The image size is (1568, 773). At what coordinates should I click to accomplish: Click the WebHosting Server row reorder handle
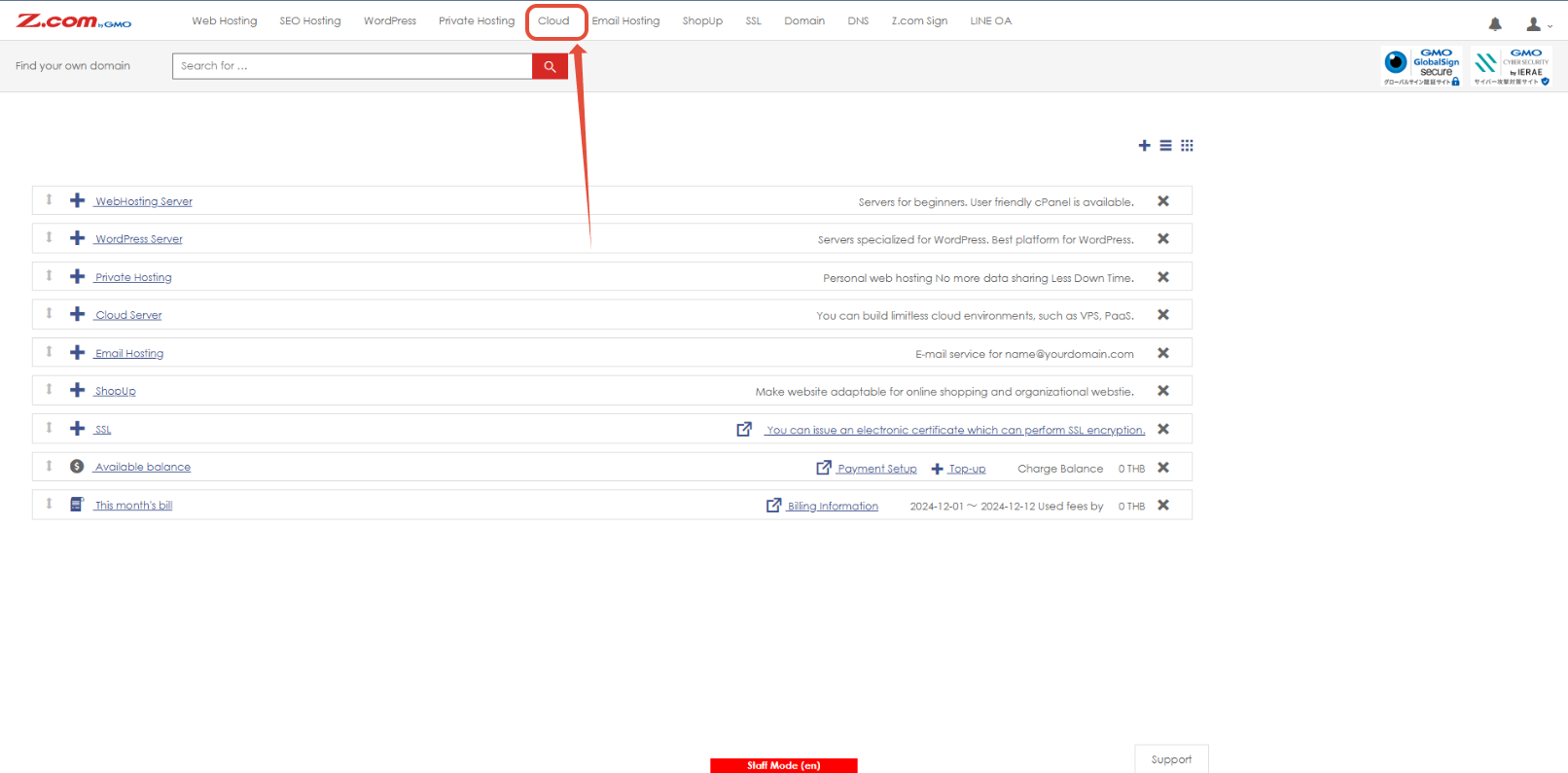[x=49, y=199]
